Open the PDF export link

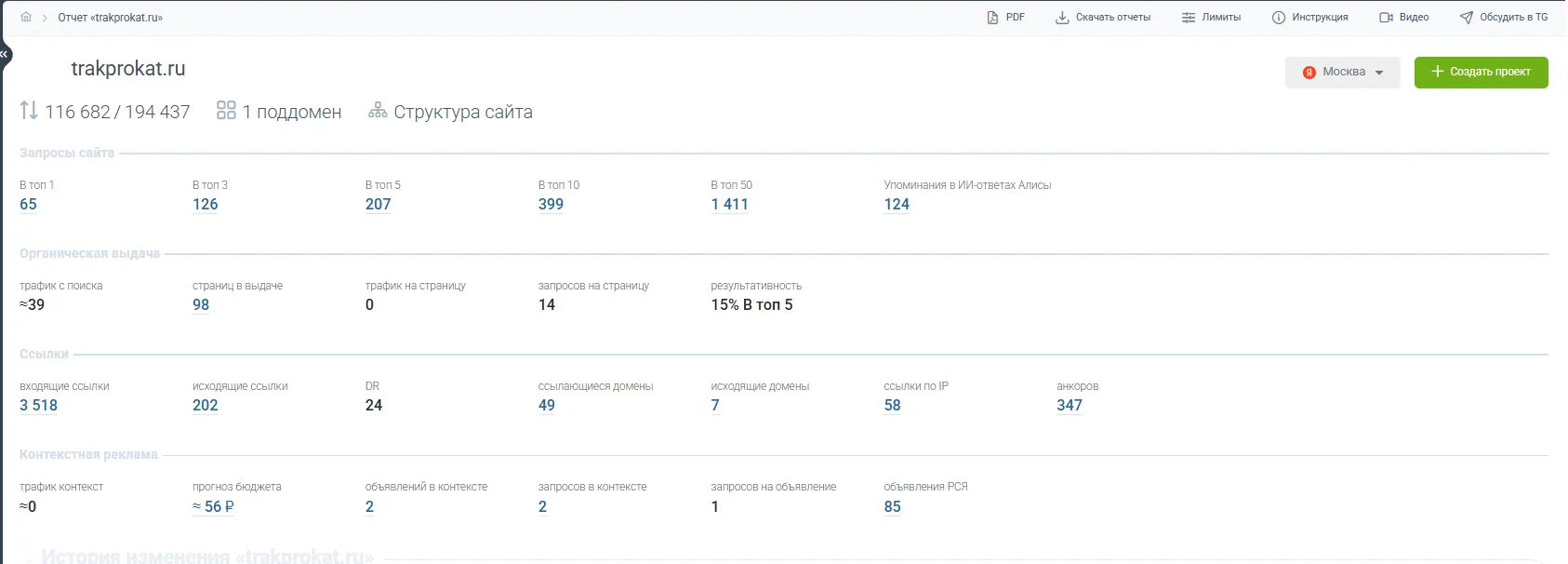1005,17
